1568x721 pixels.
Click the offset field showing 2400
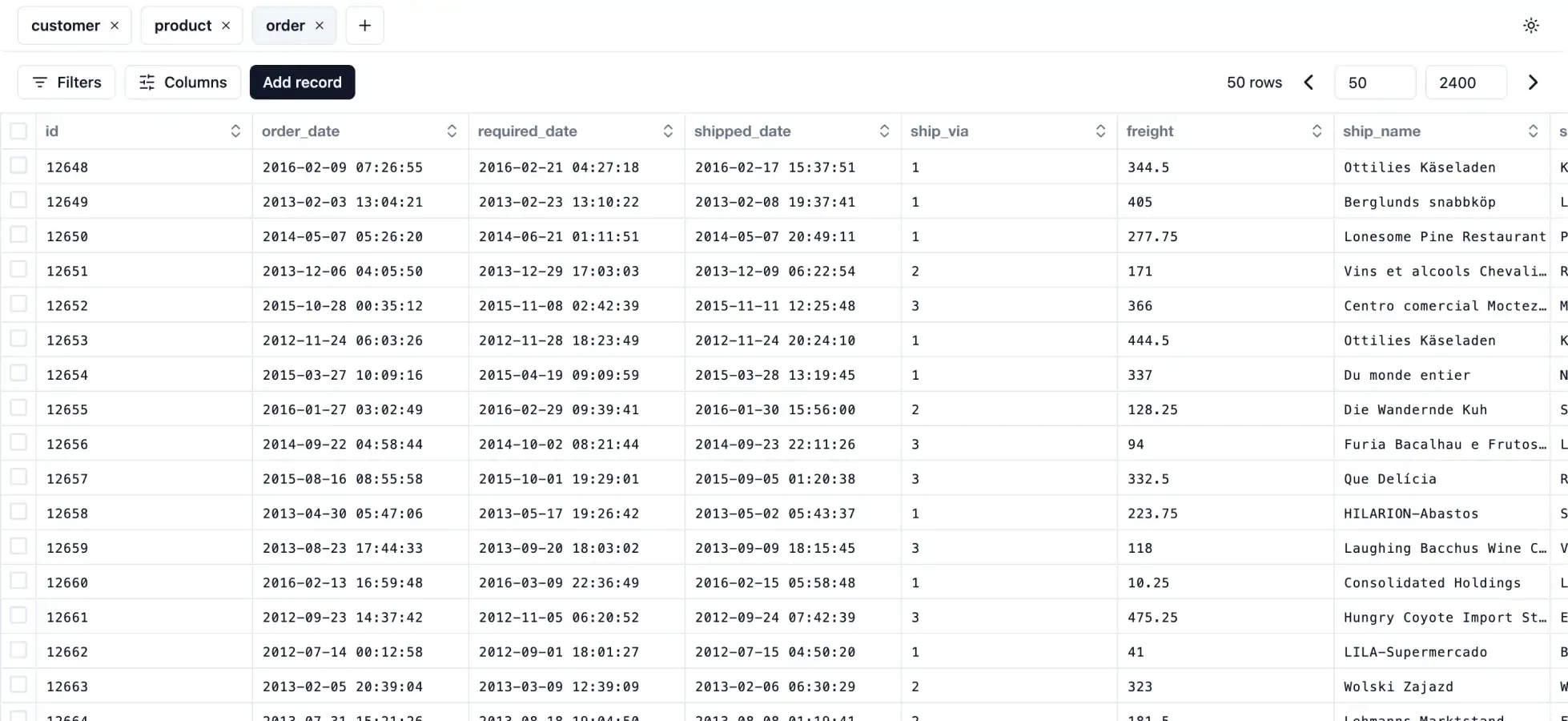pos(1465,83)
